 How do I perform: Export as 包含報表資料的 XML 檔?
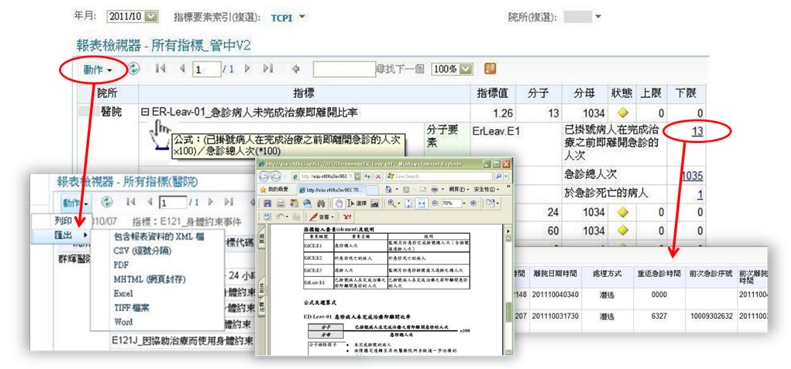159,236
